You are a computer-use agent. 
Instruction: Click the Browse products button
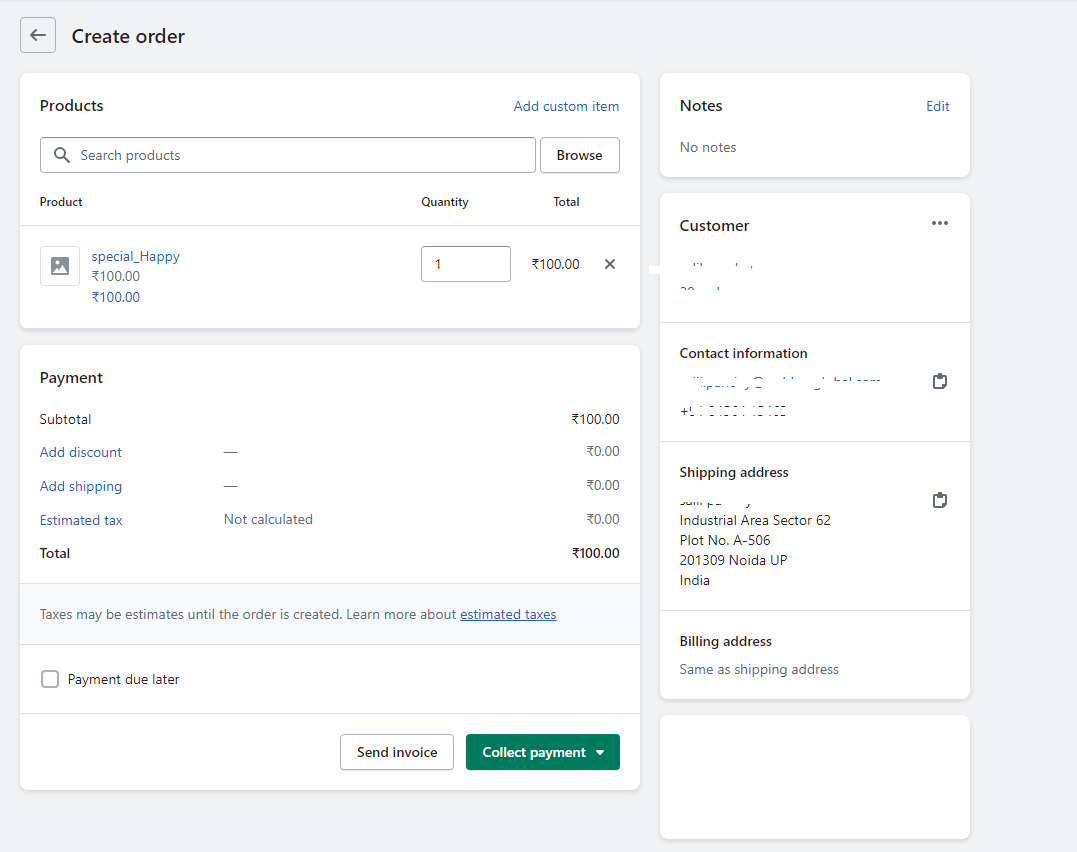(580, 155)
